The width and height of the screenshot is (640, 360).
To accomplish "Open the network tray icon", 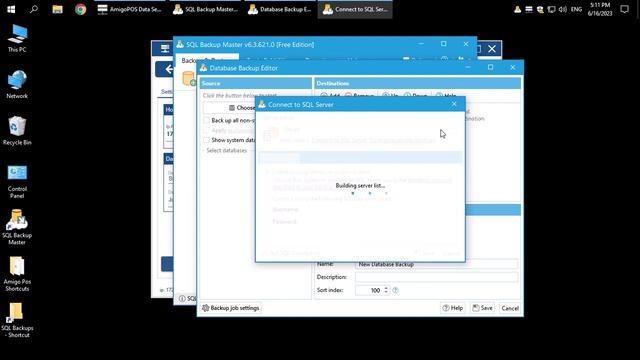I will pyautogui.click(x=551, y=9).
